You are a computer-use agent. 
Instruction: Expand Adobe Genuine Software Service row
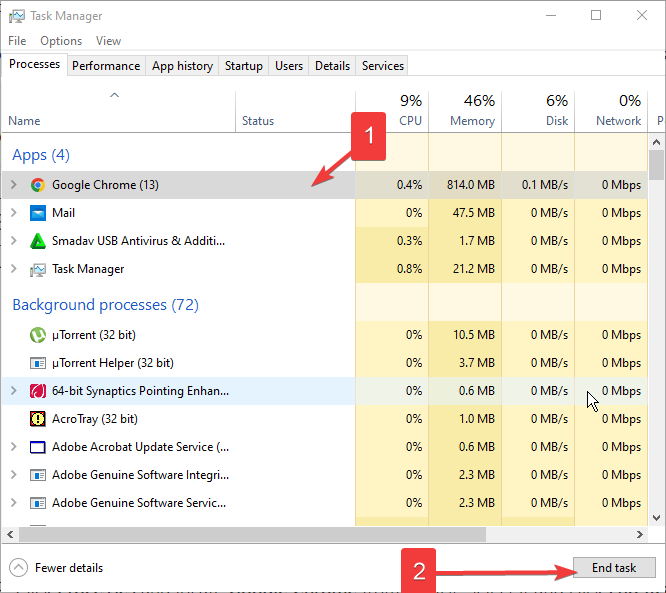point(14,503)
